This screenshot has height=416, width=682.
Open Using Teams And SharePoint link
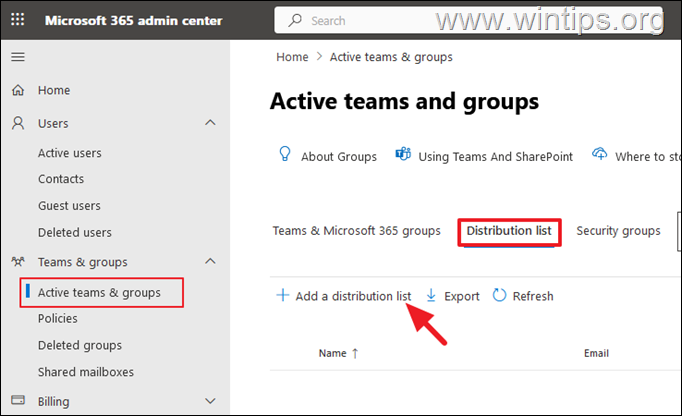pos(495,156)
